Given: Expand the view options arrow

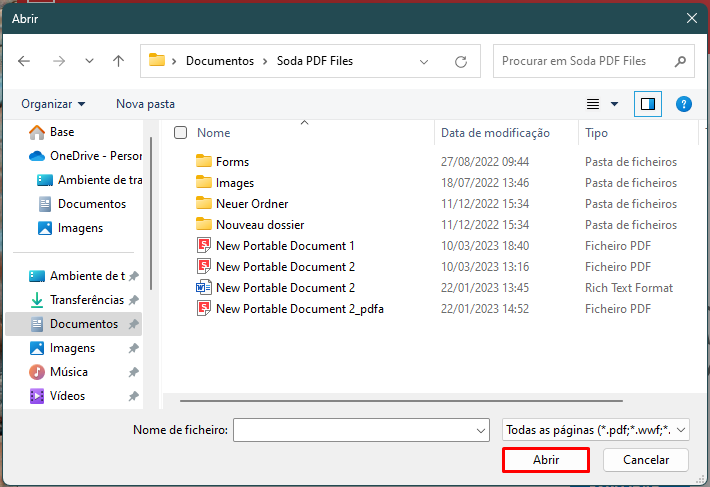Looking at the screenshot, I should pos(614,104).
